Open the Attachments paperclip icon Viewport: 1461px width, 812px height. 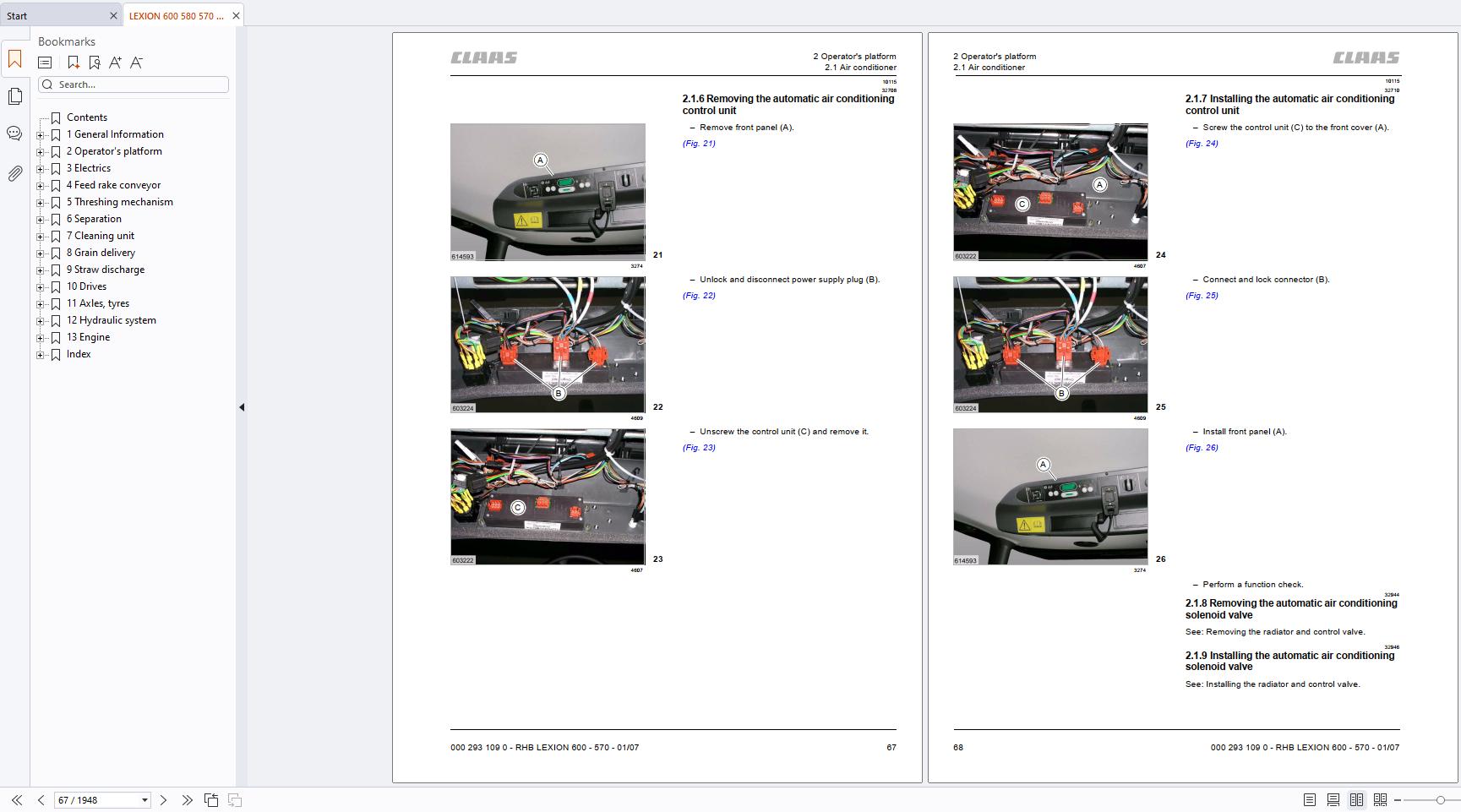tap(14, 173)
